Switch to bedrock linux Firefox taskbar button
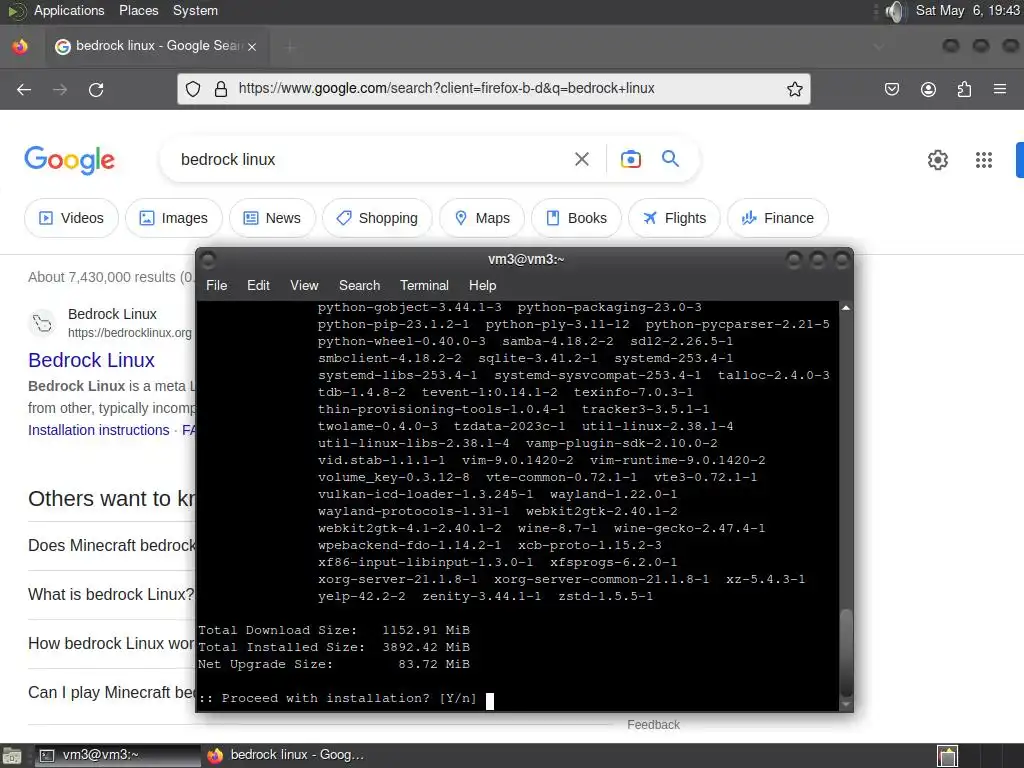The width and height of the screenshot is (1024, 768). [285, 756]
